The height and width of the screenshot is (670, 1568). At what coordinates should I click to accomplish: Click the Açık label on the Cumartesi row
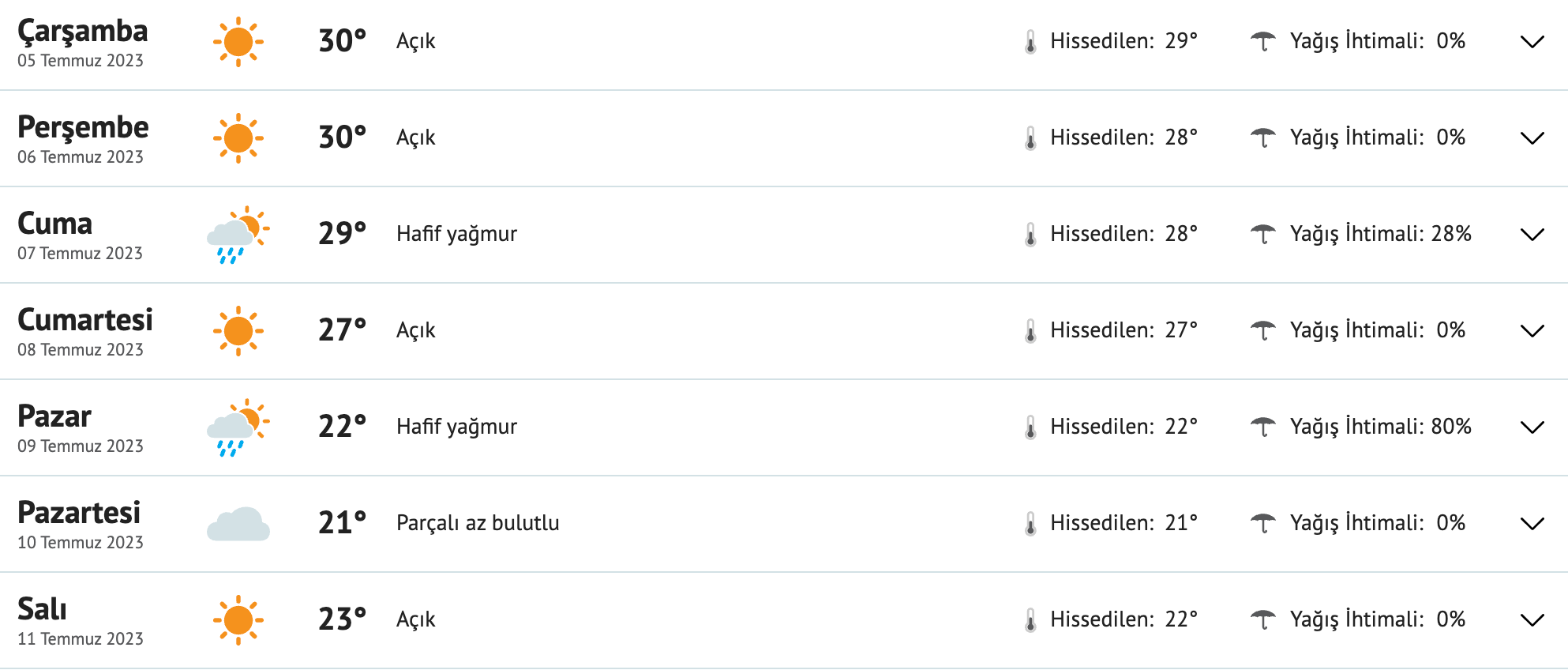click(415, 330)
